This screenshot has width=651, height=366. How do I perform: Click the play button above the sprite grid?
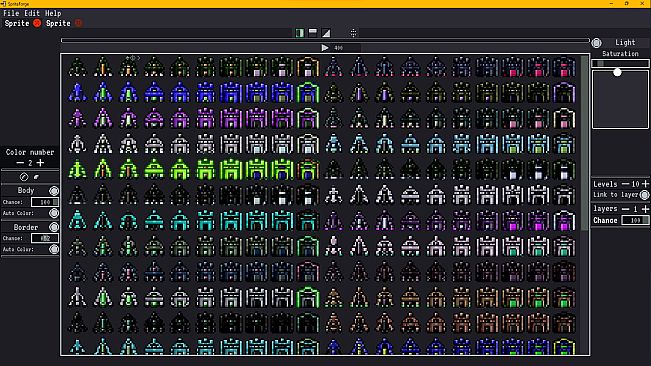(325, 48)
